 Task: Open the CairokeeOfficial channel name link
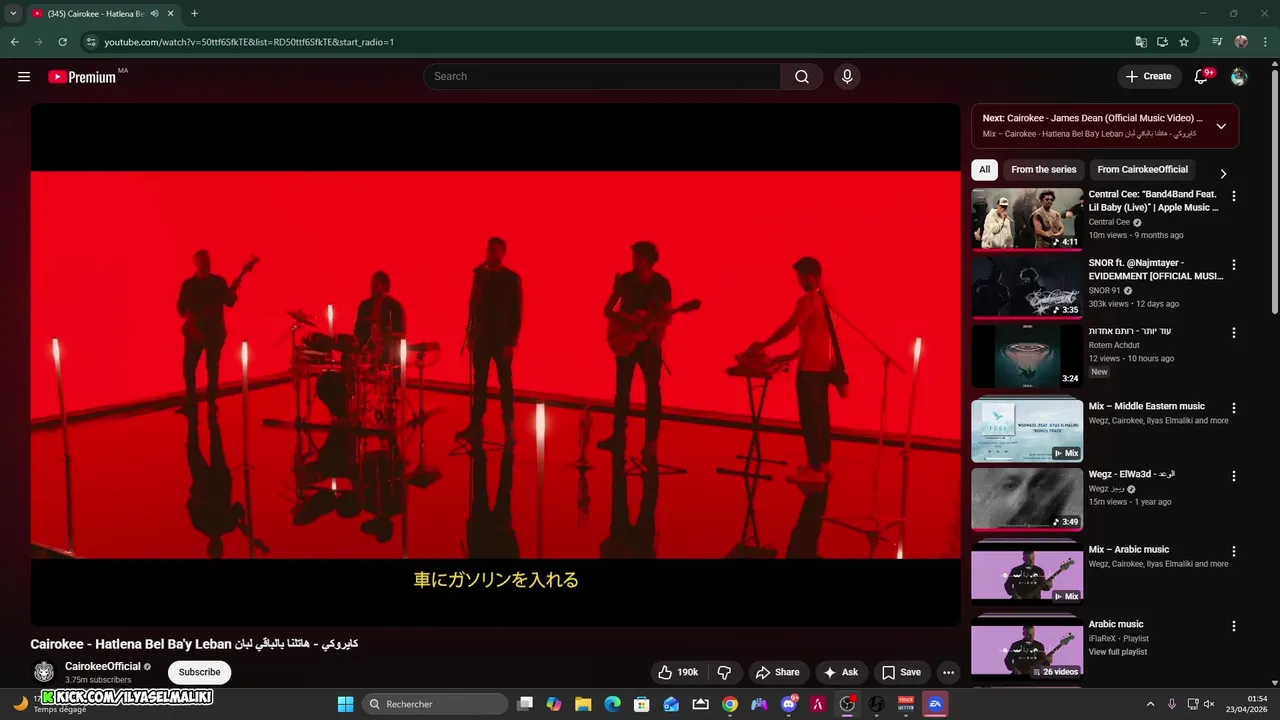(x=103, y=666)
